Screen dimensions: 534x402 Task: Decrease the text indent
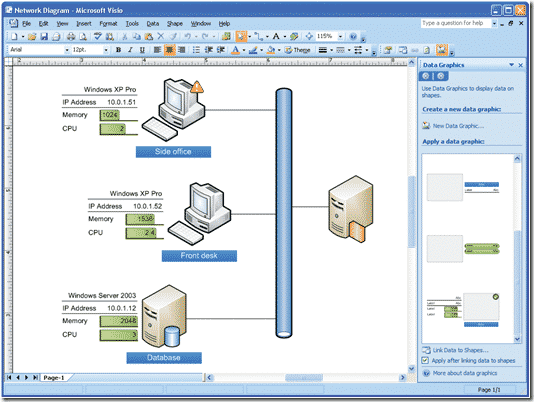tap(209, 50)
